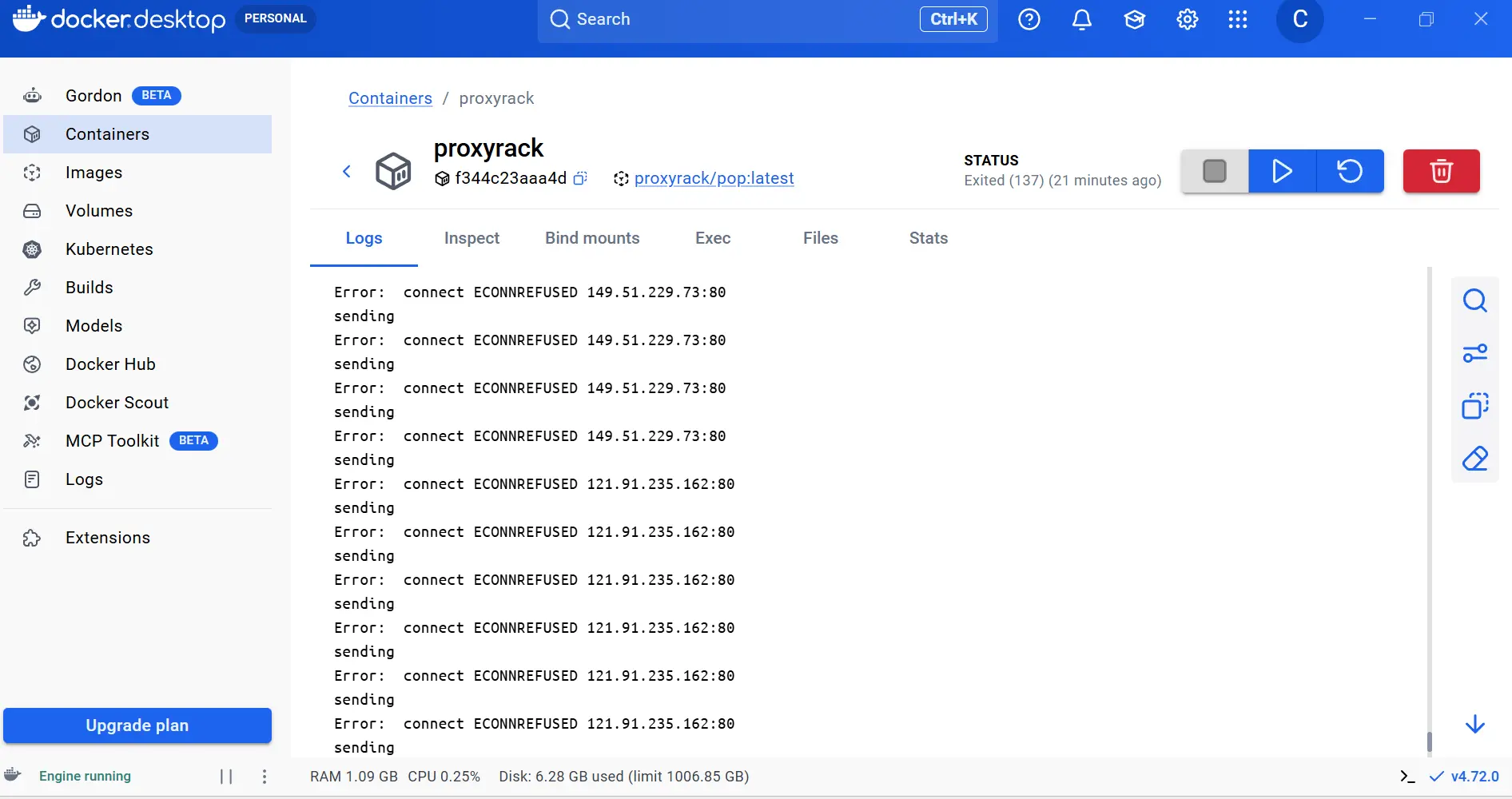Search within the logs
The width and height of the screenshot is (1512, 799).
(1475, 301)
